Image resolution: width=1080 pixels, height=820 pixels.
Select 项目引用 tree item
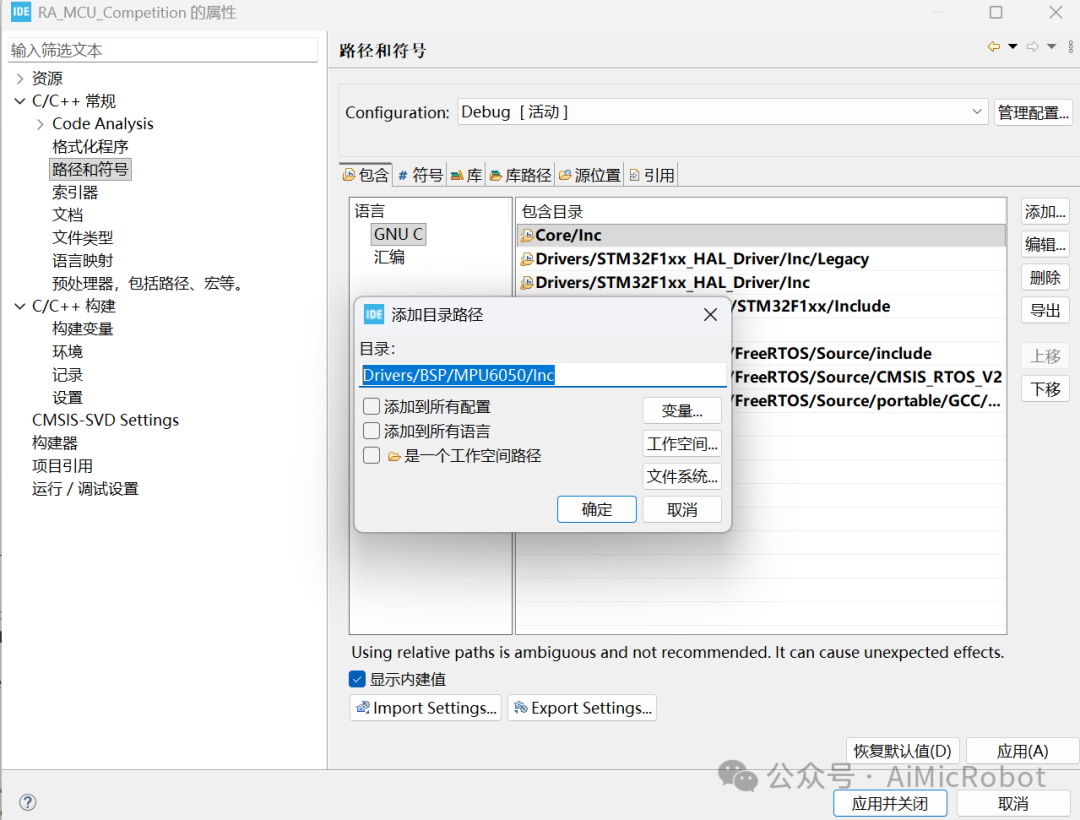(63, 466)
